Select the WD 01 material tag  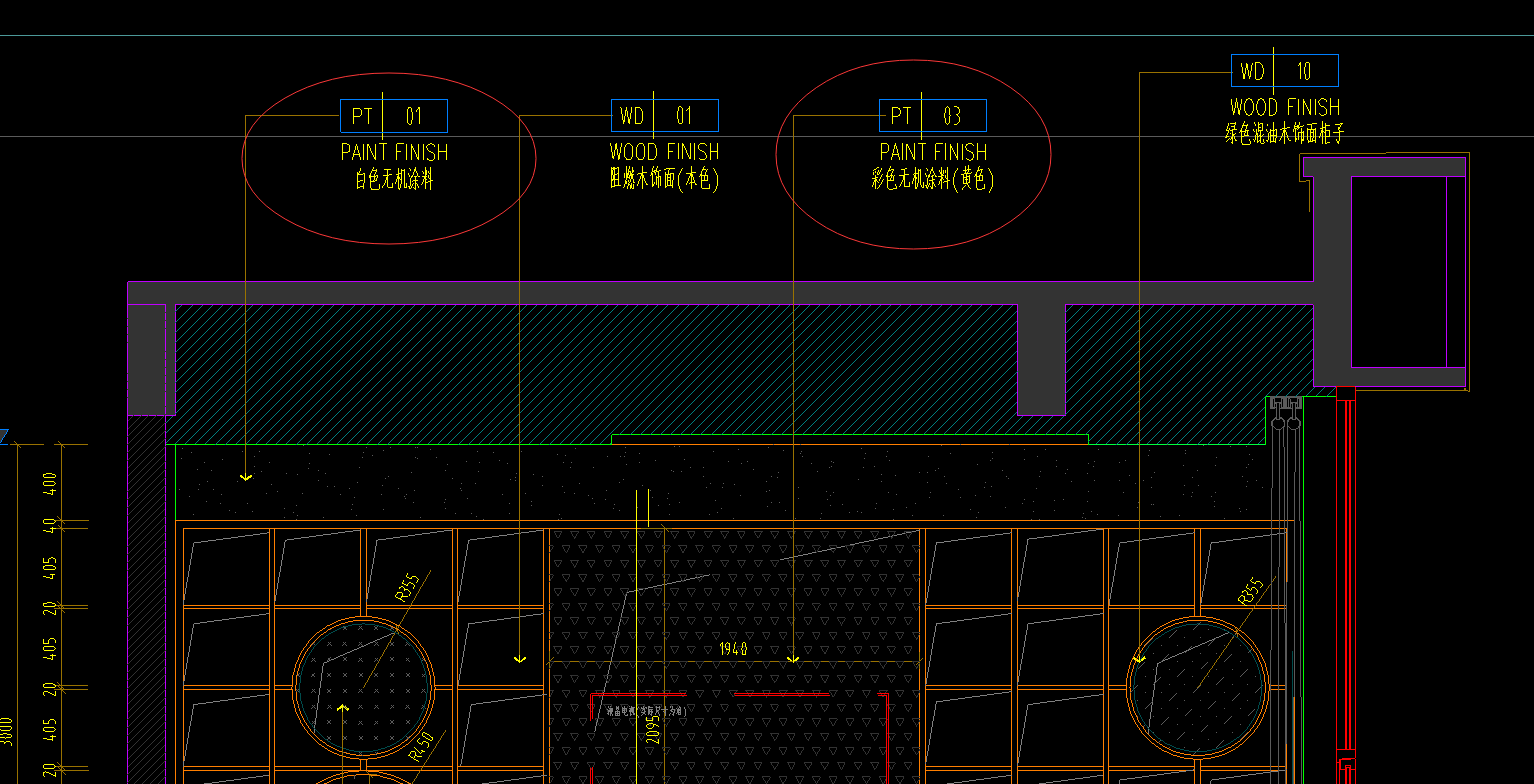pos(665,116)
